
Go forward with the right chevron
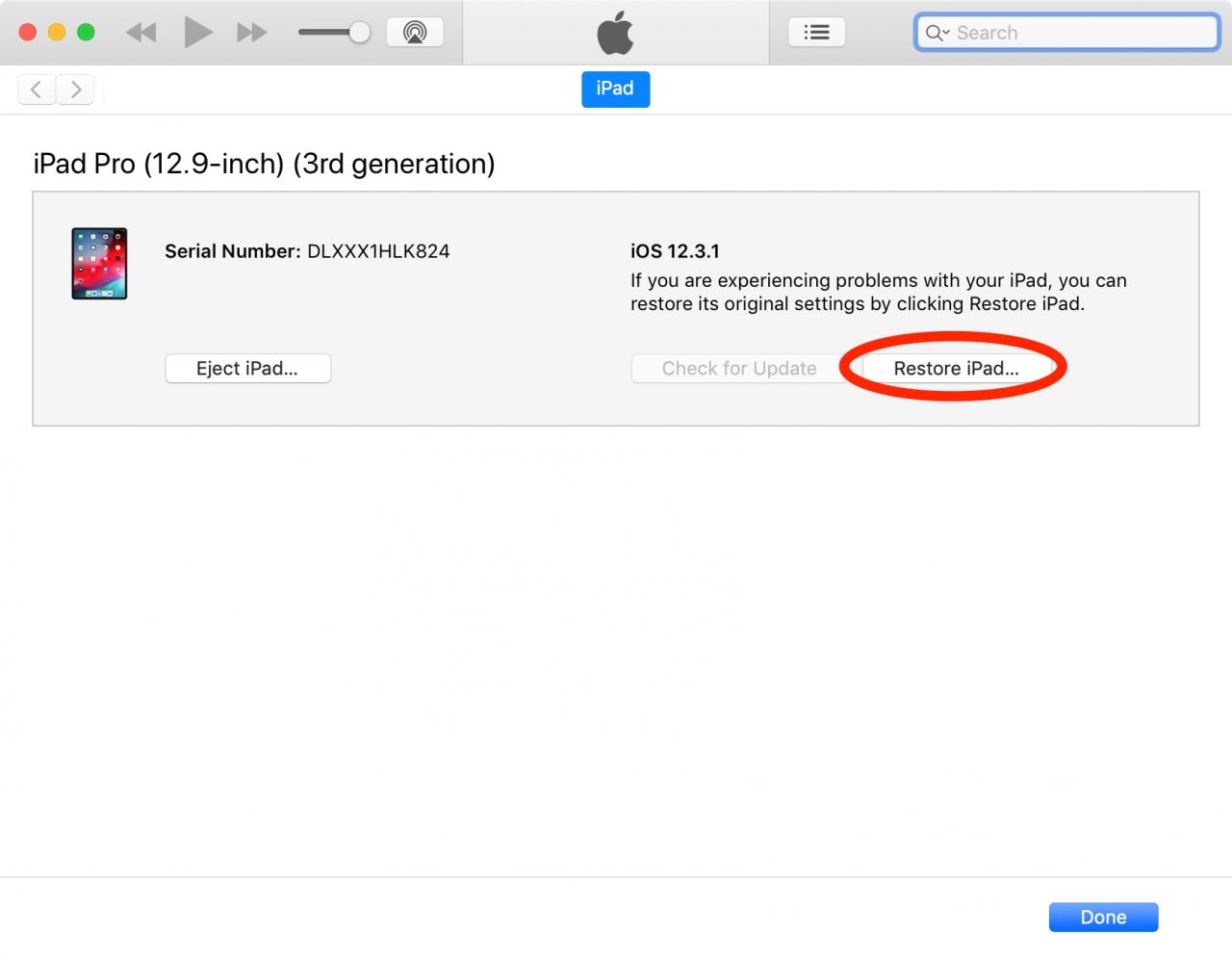pos(75,90)
